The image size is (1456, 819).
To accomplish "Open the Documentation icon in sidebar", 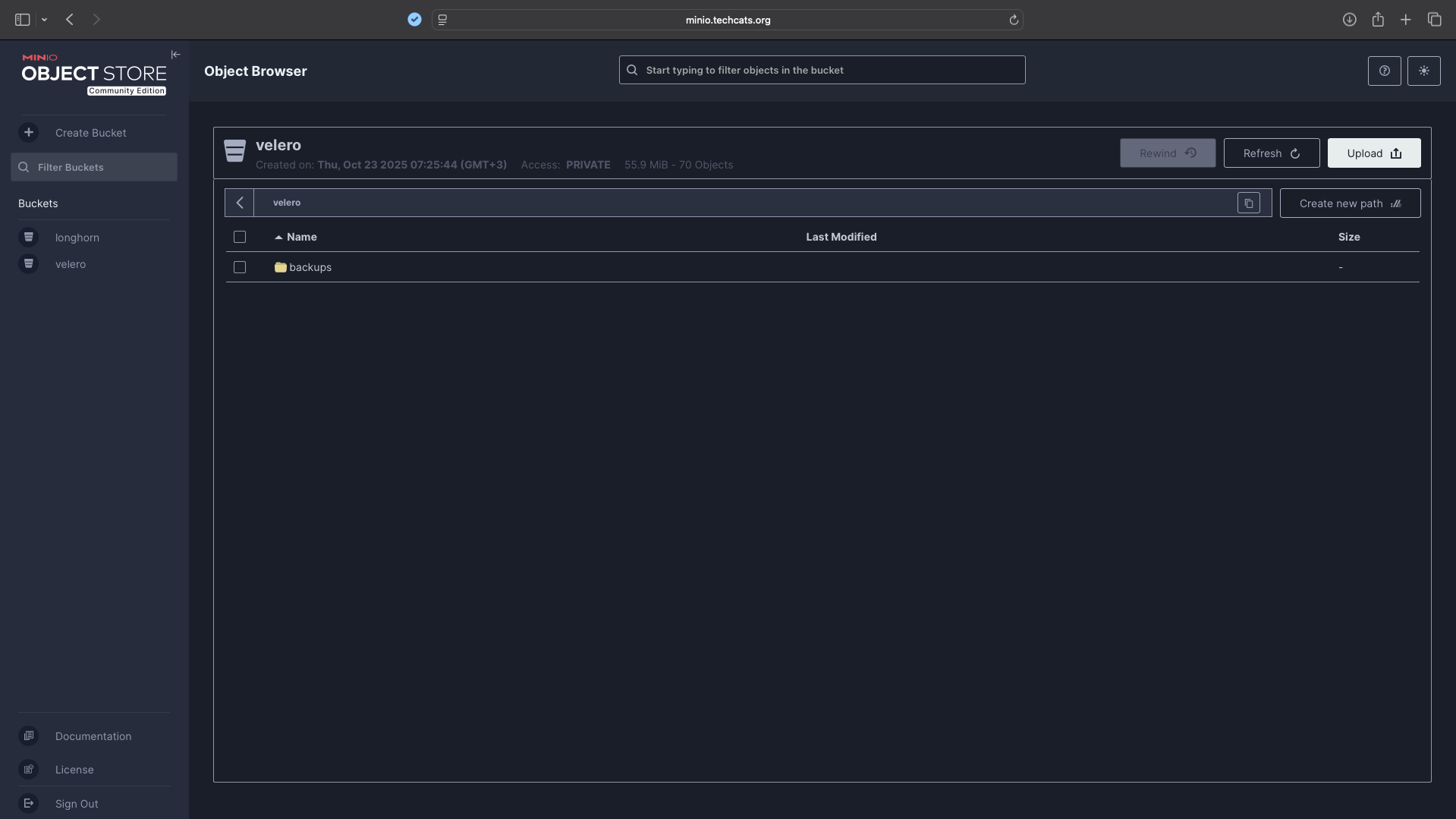I will pyautogui.click(x=29, y=736).
